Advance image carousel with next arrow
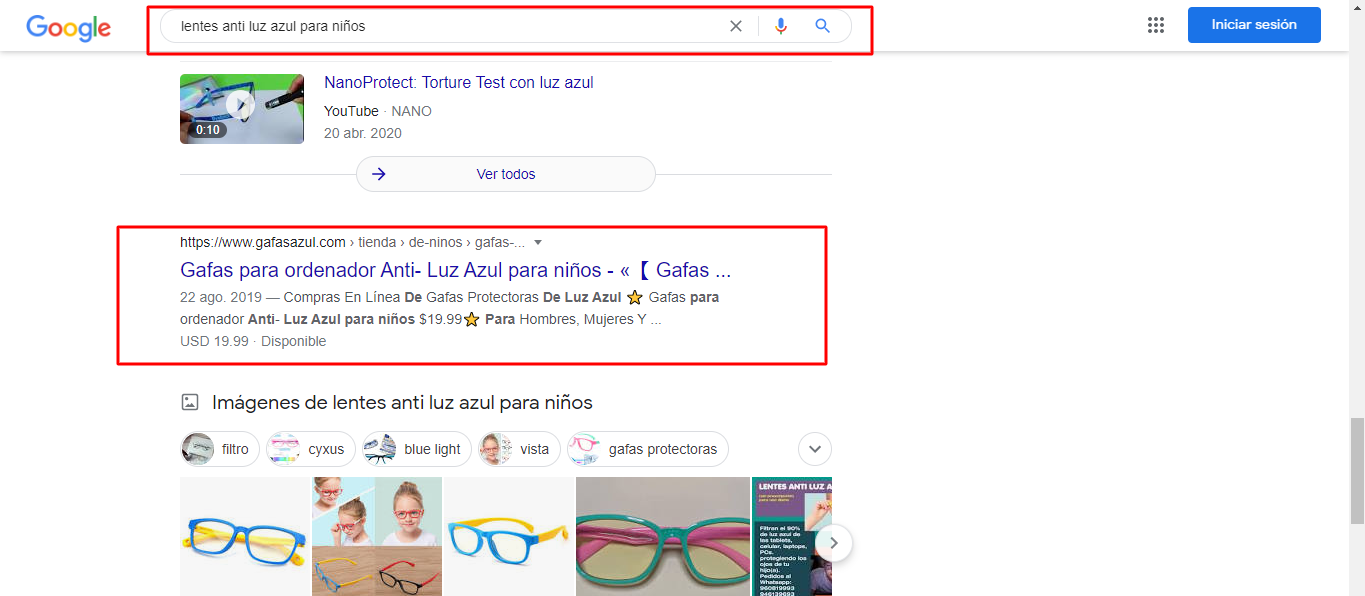This screenshot has height=596, width=1365. (834, 543)
